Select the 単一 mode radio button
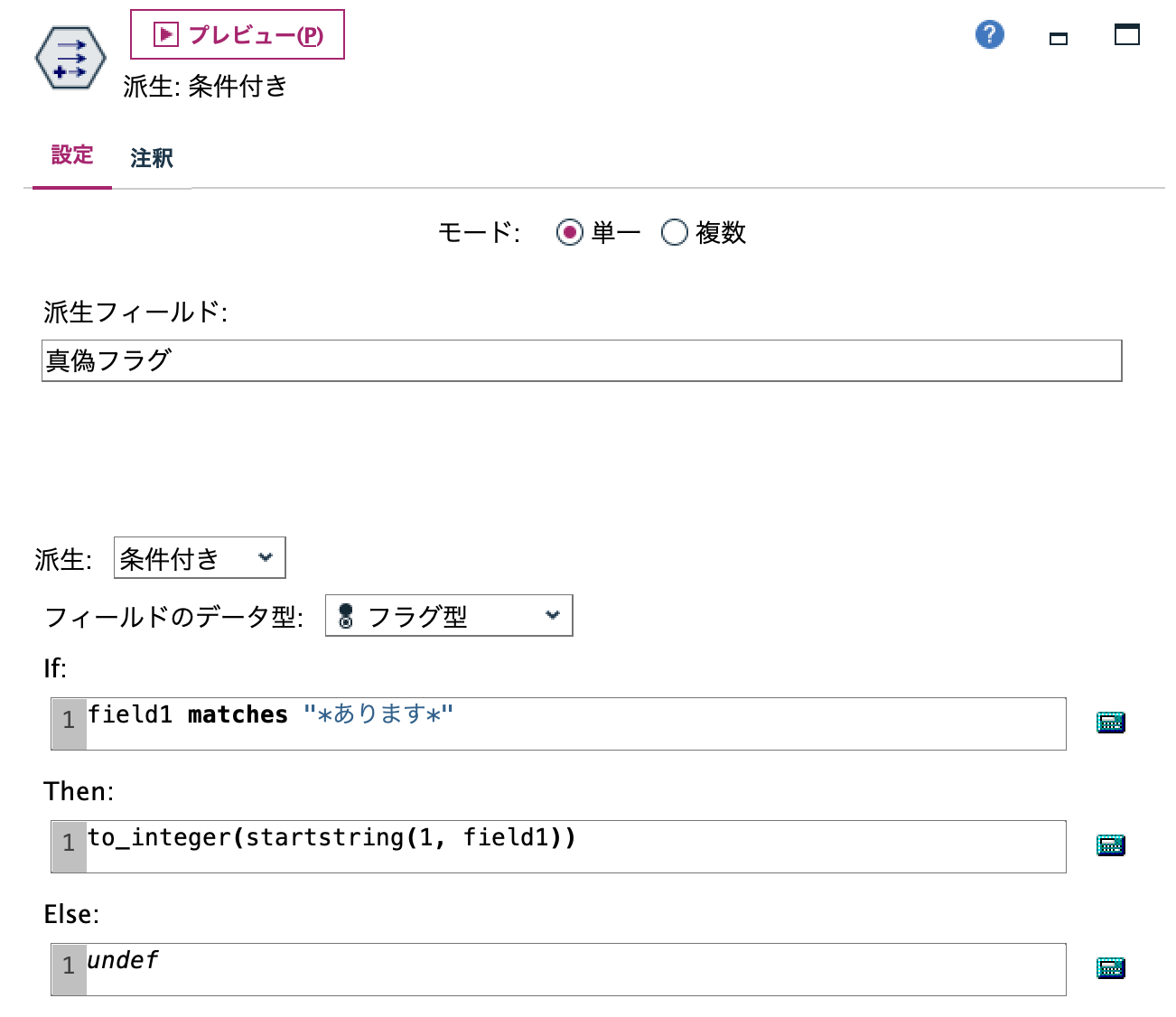The height and width of the screenshot is (1017, 1176). click(570, 233)
